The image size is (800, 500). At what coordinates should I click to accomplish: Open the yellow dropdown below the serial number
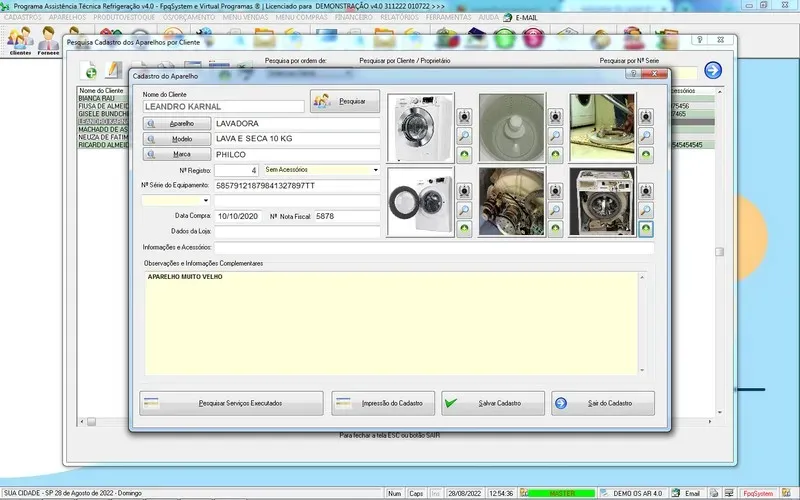click(207, 200)
